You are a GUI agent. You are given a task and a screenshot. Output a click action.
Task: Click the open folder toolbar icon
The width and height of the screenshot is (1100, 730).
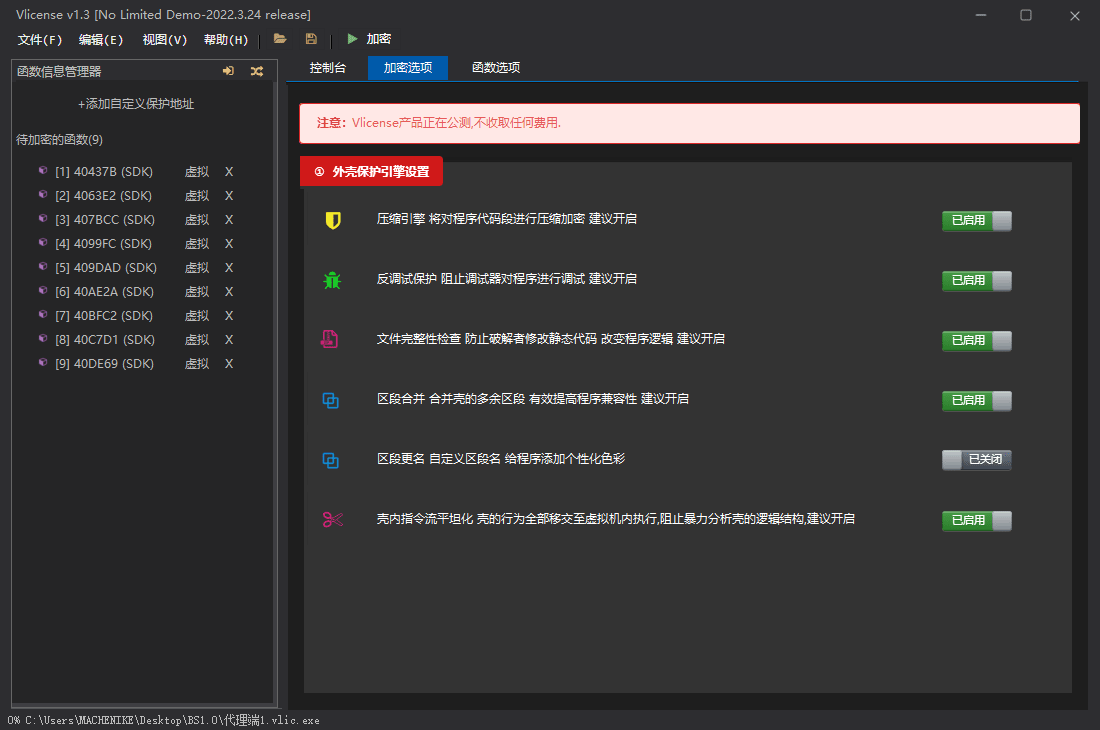pos(280,39)
